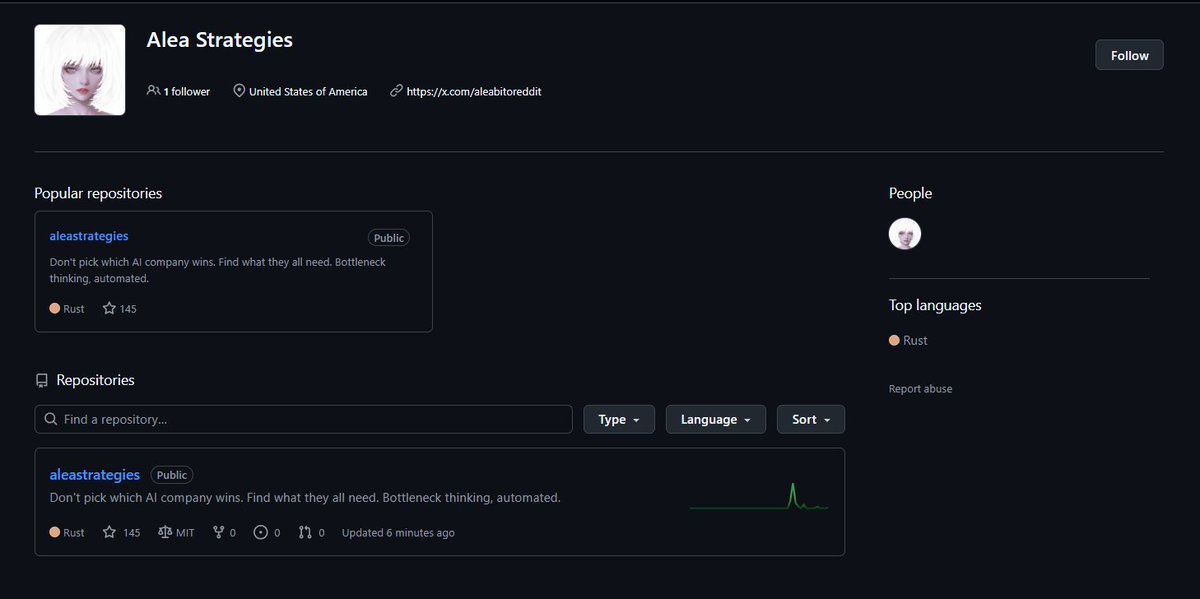Click the Public badge in the Repositories list row
Image resolution: width=1200 pixels, height=599 pixels.
click(172, 475)
